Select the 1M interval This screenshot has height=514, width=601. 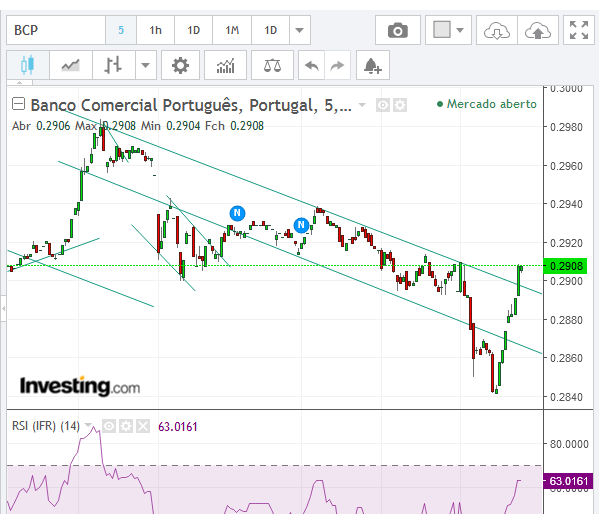[232, 30]
